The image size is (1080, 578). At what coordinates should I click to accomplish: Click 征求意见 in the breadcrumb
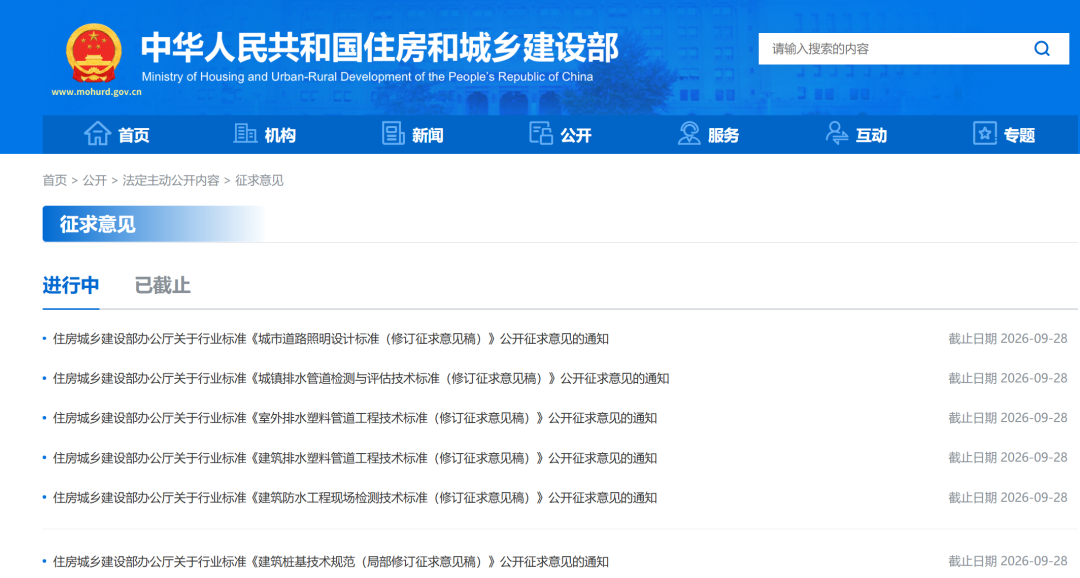tap(259, 180)
